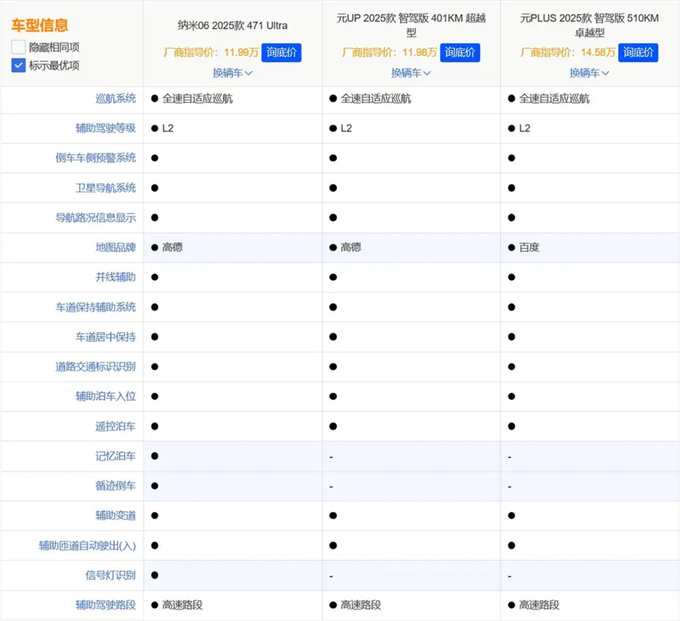
Task: Click the 辅助匝道自动驶出(入) label
Action: coord(88,546)
